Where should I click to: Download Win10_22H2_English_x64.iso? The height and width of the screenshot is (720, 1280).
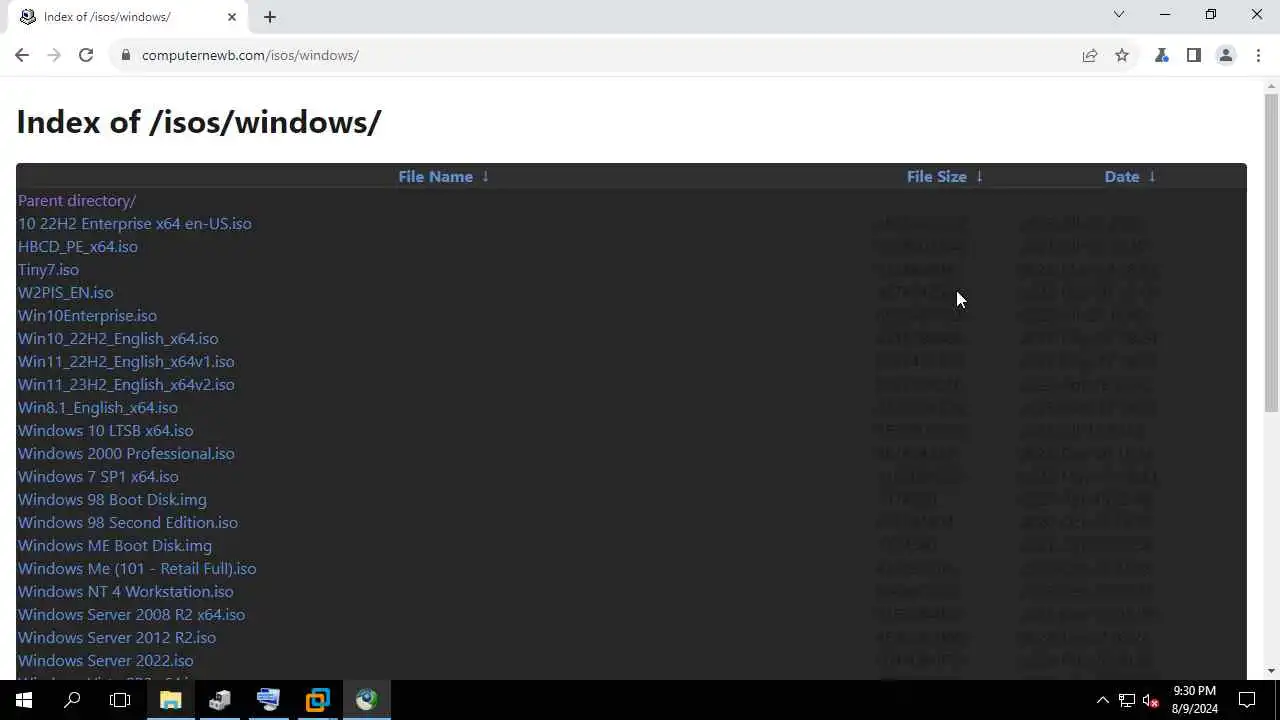(x=118, y=338)
